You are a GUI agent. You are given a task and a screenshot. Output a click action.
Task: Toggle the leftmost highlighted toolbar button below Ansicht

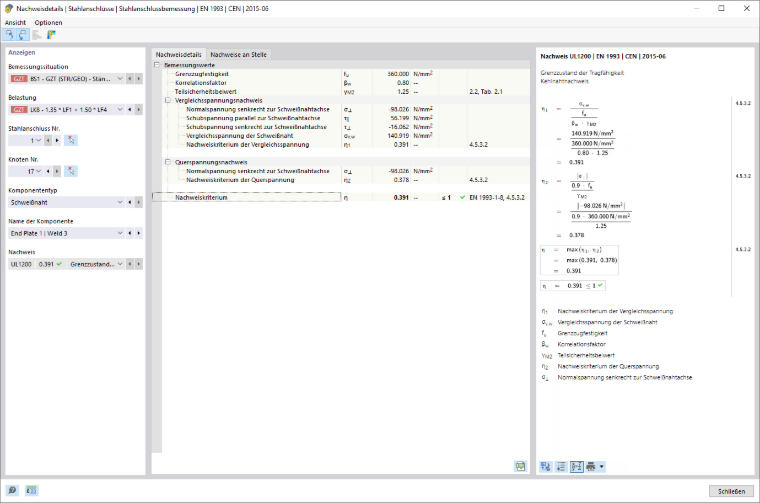tap(9, 34)
